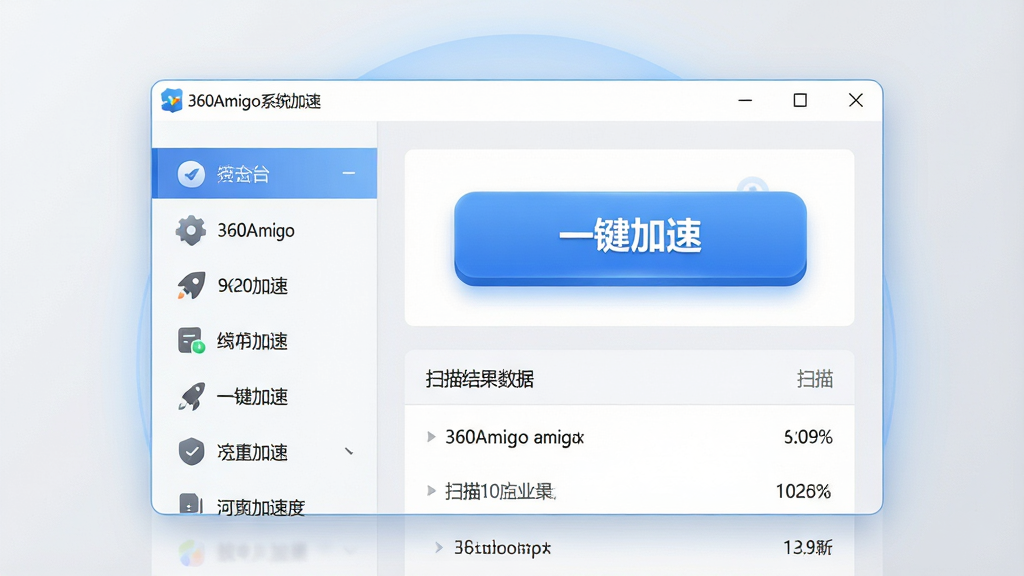Click the rocket icon next to 9X20加速
The height and width of the screenshot is (576, 1024).
click(x=191, y=285)
